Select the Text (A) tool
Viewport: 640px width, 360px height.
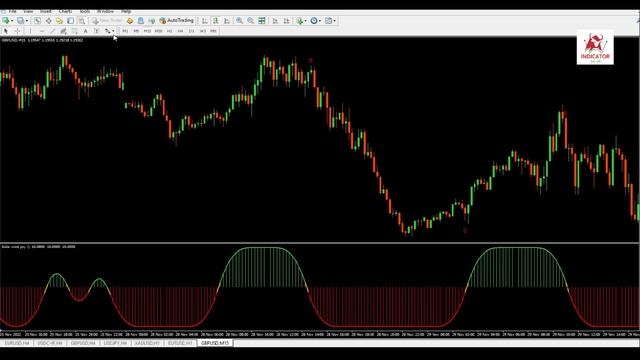click(85, 31)
